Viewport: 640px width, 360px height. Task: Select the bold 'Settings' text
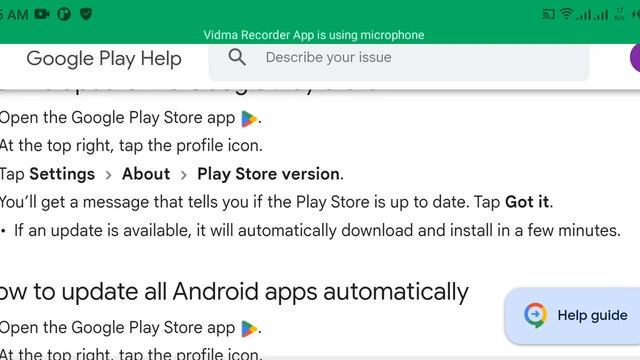point(62,174)
